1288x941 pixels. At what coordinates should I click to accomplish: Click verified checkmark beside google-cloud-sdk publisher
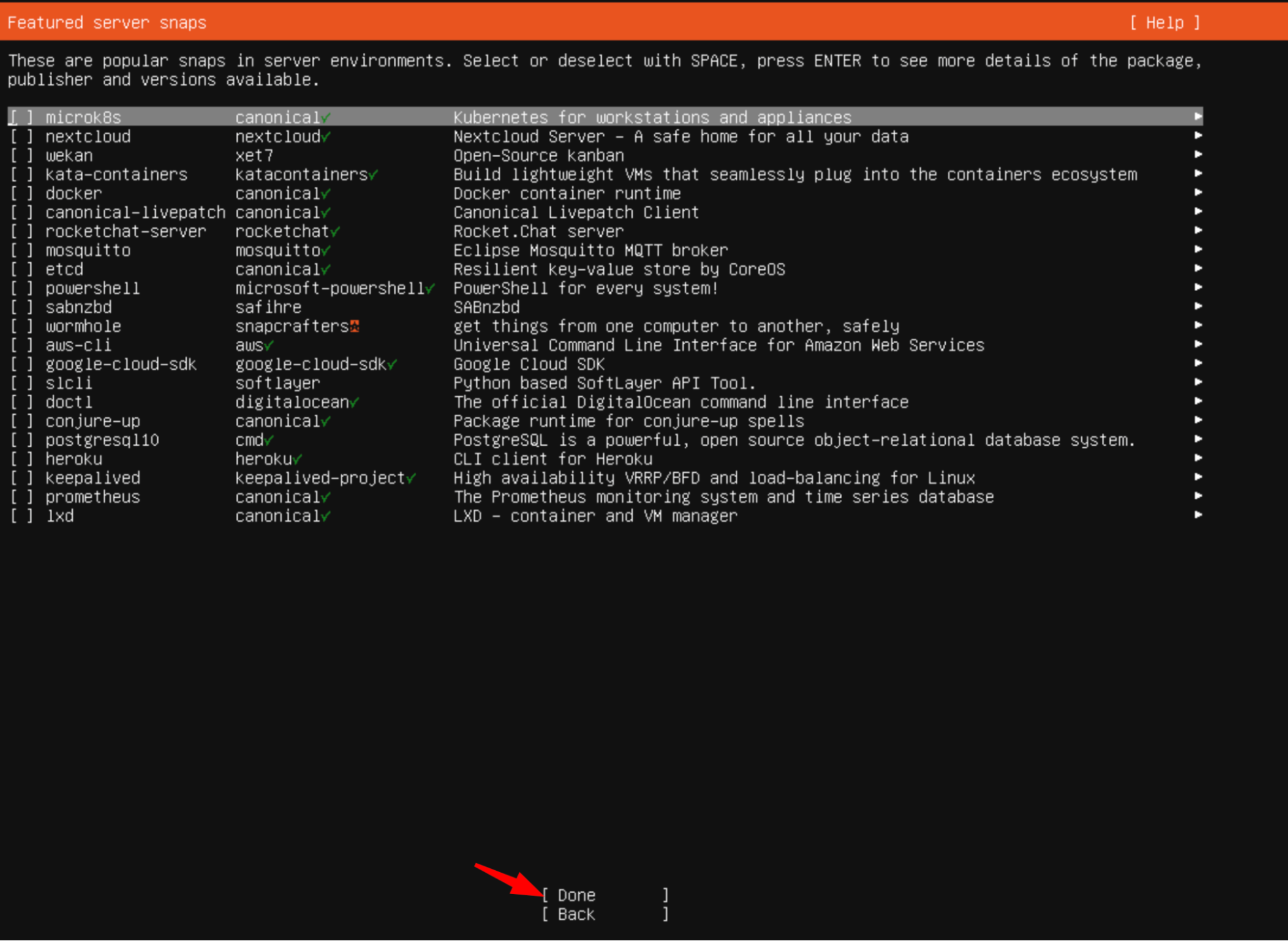pyautogui.click(x=392, y=365)
